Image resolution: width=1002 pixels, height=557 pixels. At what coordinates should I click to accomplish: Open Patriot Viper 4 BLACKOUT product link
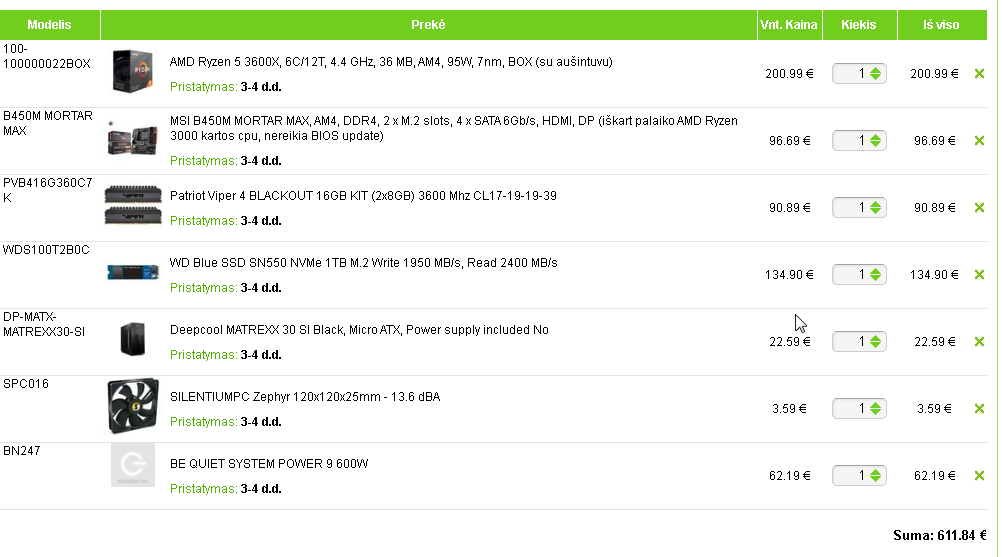pos(363,196)
